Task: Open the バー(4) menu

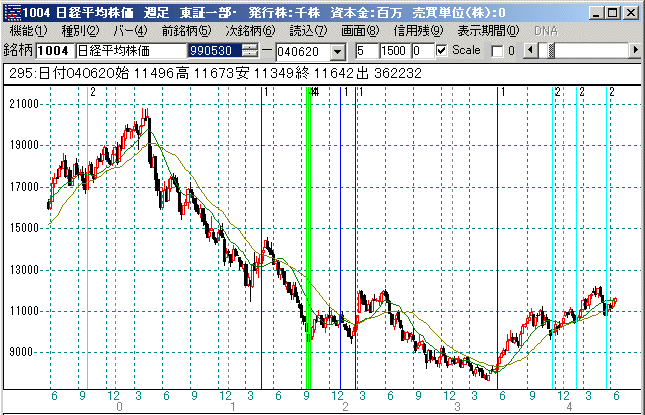Action: (x=131, y=31)
